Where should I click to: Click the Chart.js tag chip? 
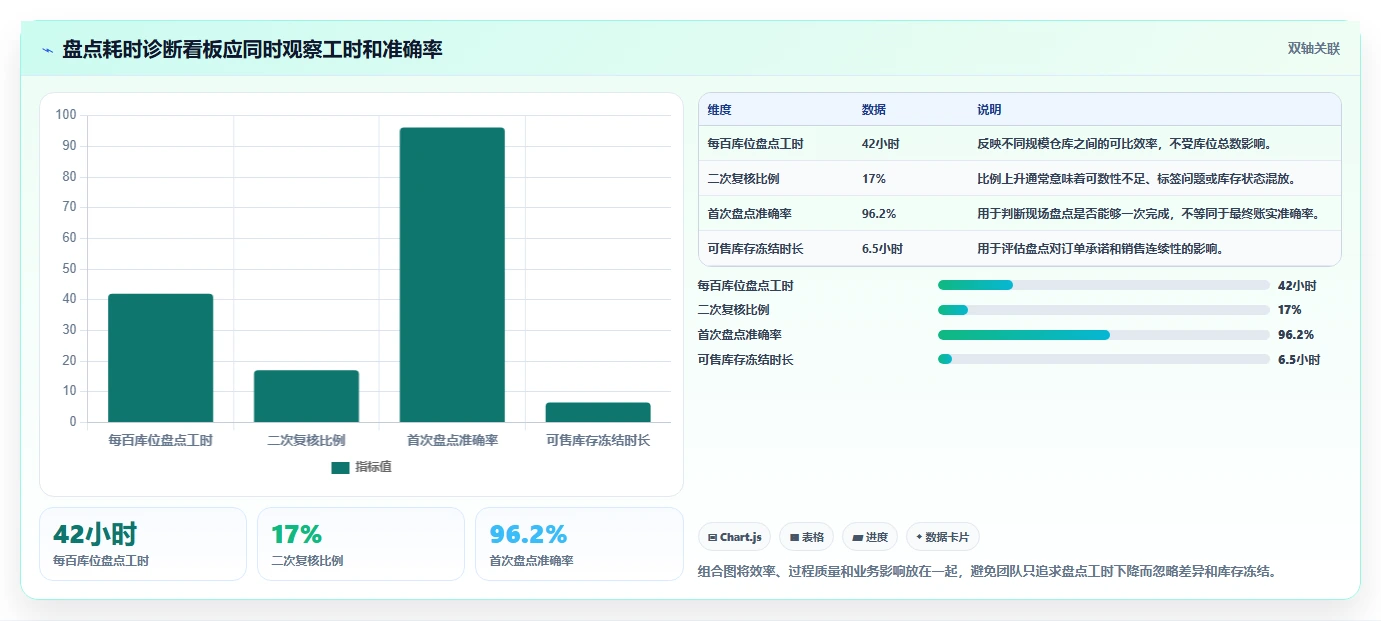point(734,537)
